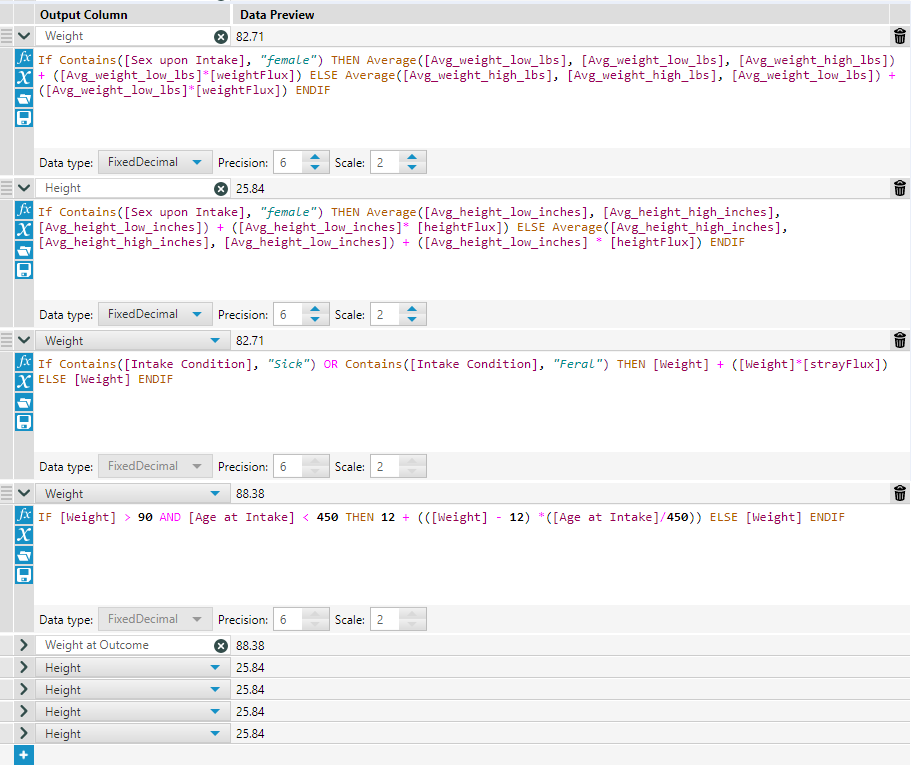Open Data type dropdown for expanded Height
The width and height of the screenshot is (911, 766).
point(155,314)
